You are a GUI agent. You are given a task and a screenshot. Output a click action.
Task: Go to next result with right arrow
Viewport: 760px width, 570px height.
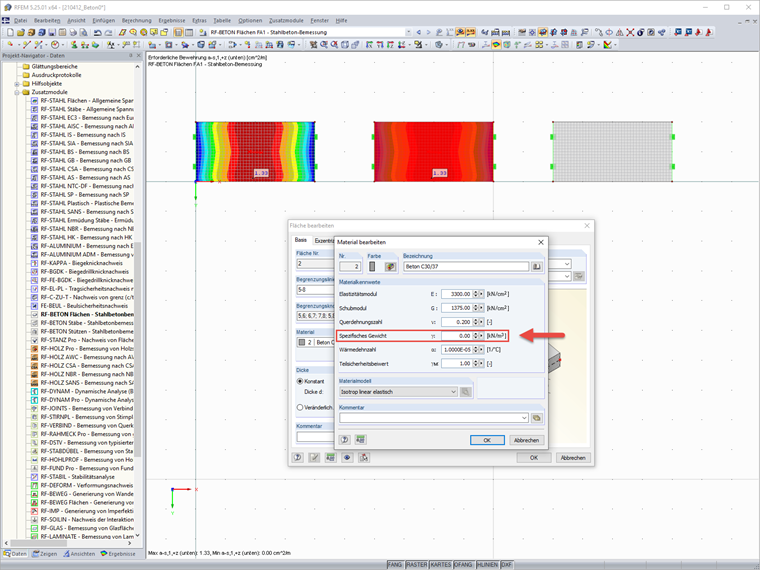pos(428,32)
